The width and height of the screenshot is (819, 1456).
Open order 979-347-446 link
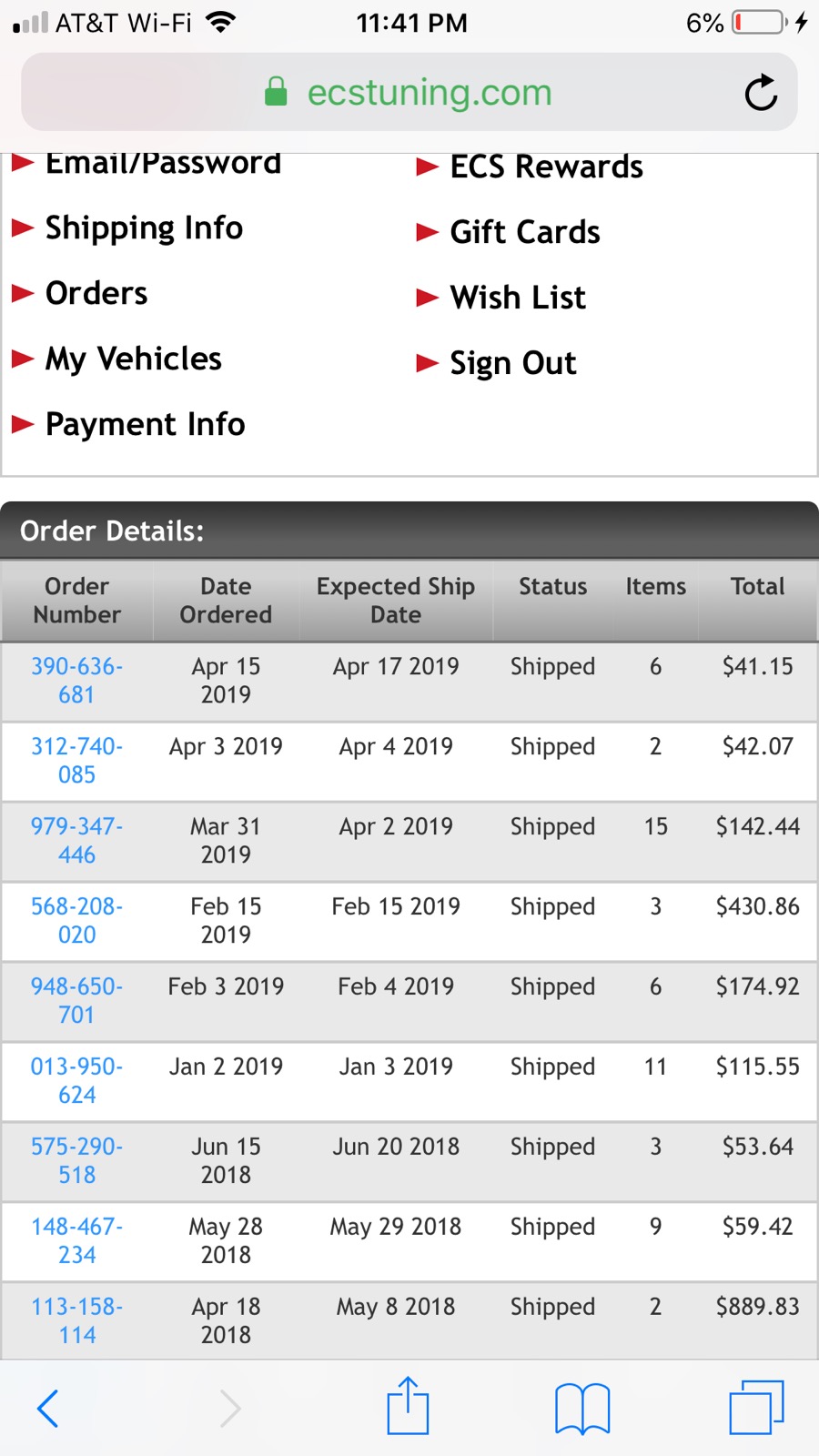pyautogui.click(x=77, y=841)
